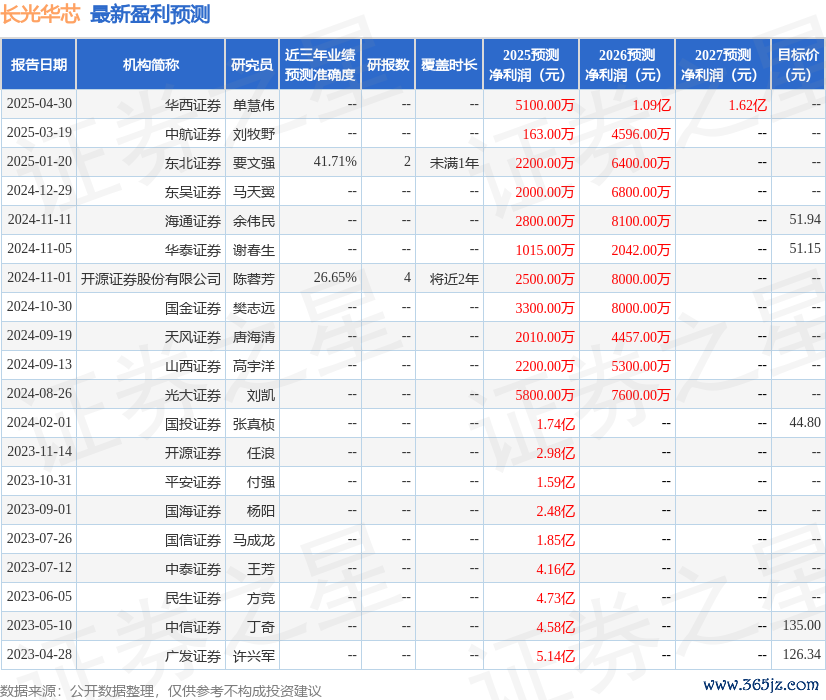
Task: Click the 2027预测净利润 column header
Action: coord(723,64)
